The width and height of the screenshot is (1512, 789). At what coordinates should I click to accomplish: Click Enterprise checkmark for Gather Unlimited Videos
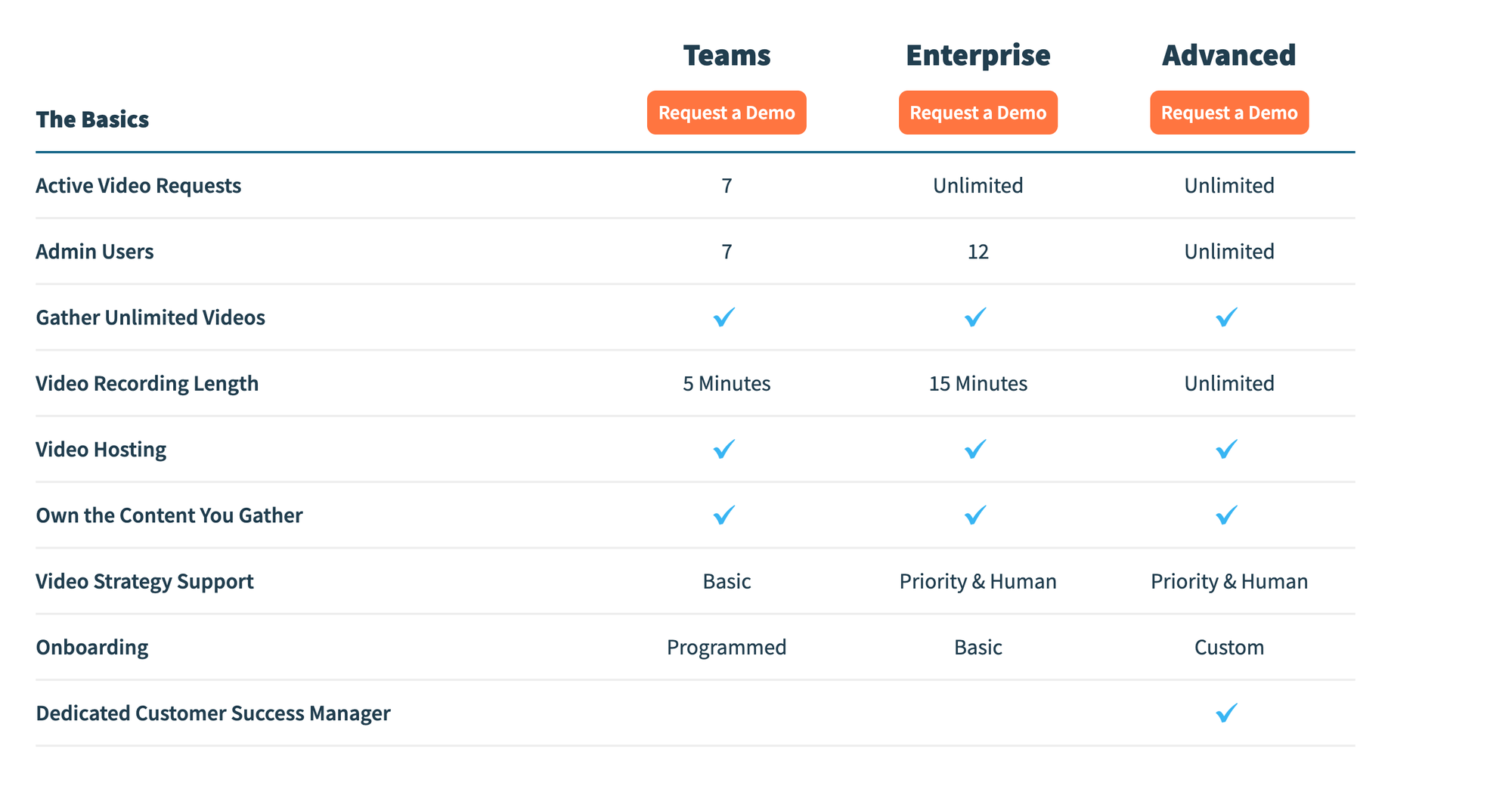[975, 317]
